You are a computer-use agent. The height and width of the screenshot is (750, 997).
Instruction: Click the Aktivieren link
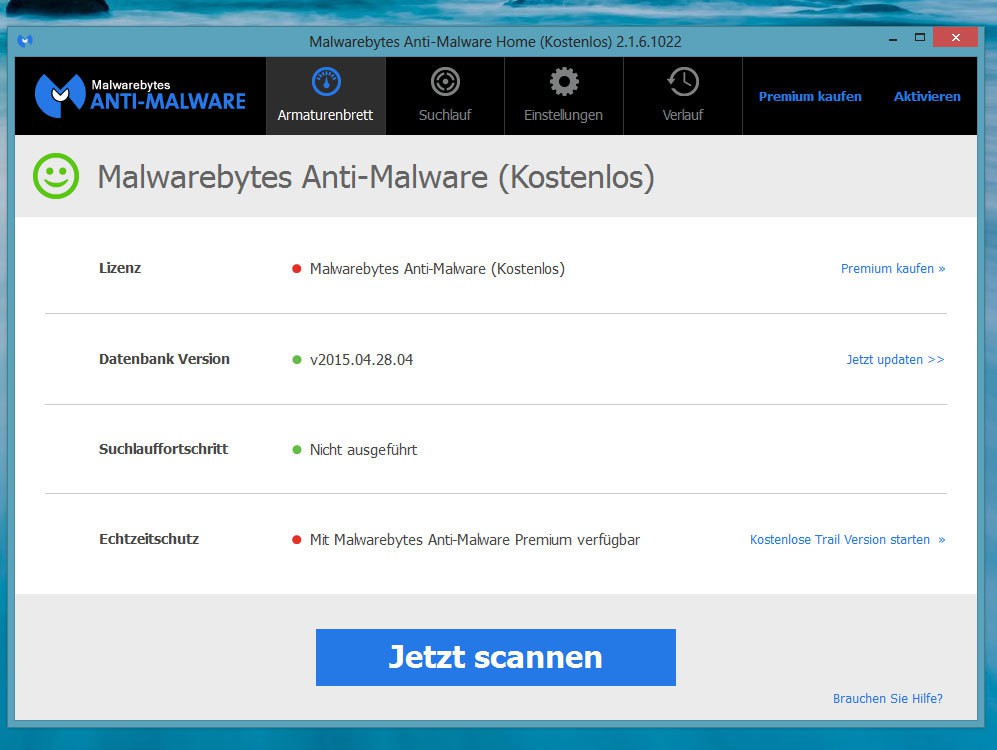click(927, 97)
